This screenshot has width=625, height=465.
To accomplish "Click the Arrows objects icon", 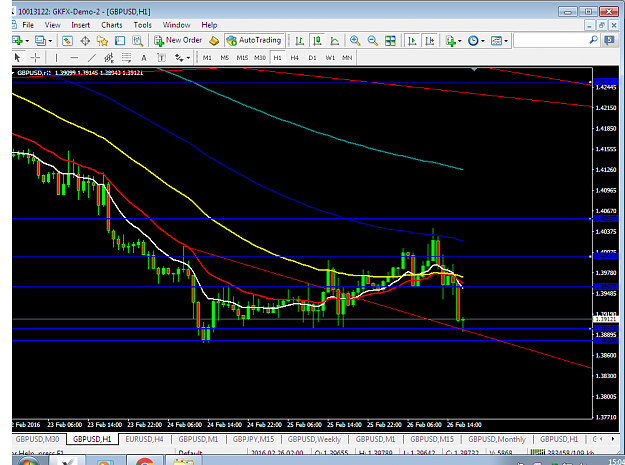I will coord(179,58).
